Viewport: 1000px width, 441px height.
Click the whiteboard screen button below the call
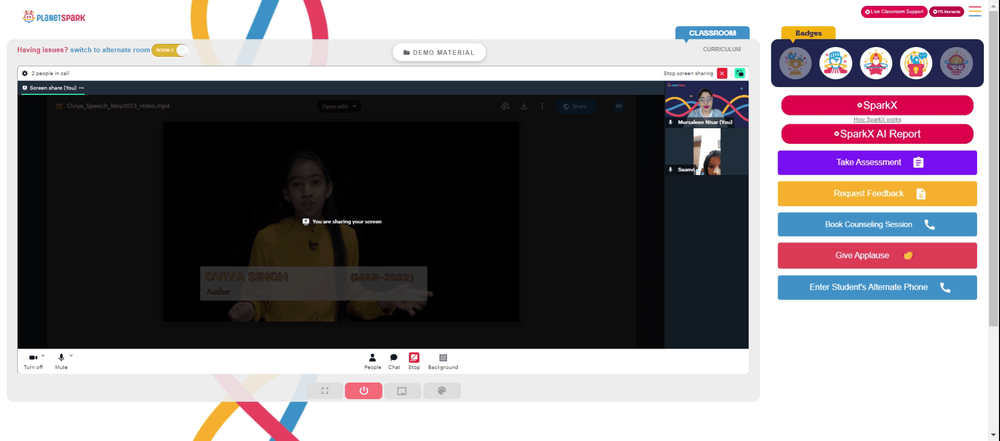pos(402,391)
